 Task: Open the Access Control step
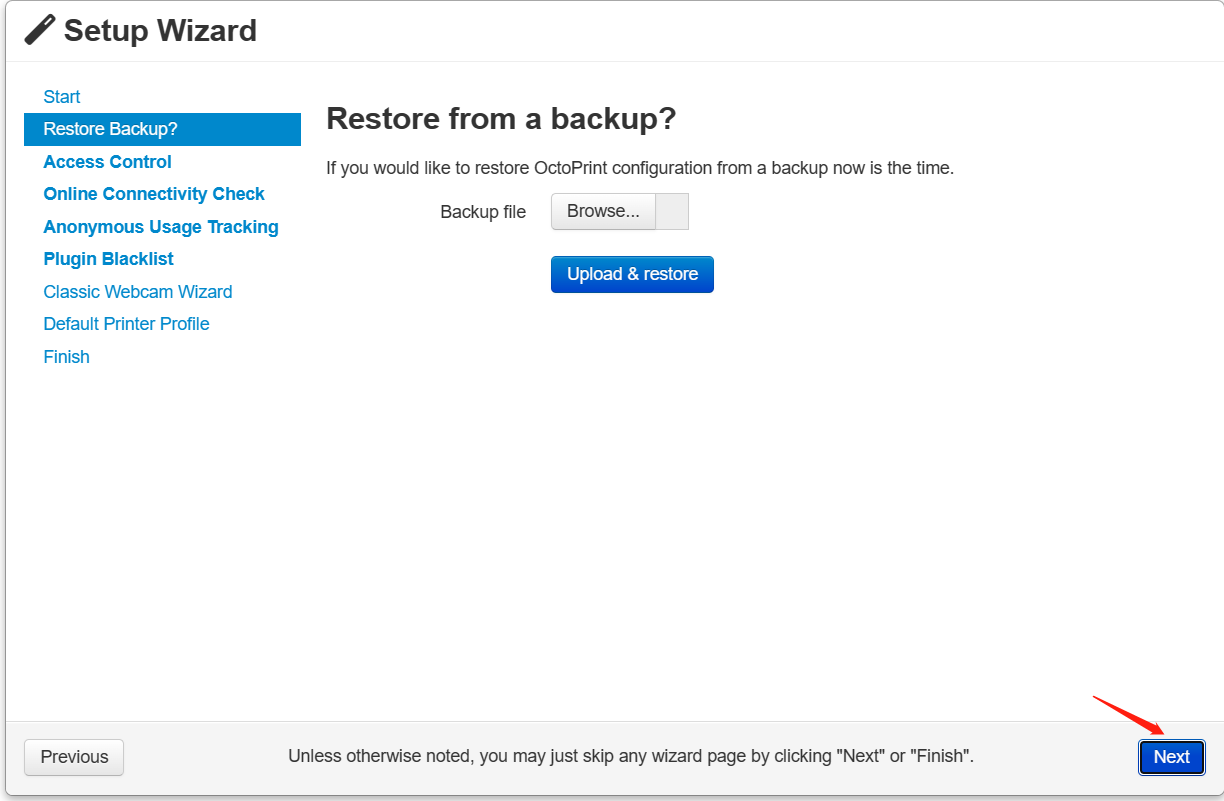click(x=108, y=162)
